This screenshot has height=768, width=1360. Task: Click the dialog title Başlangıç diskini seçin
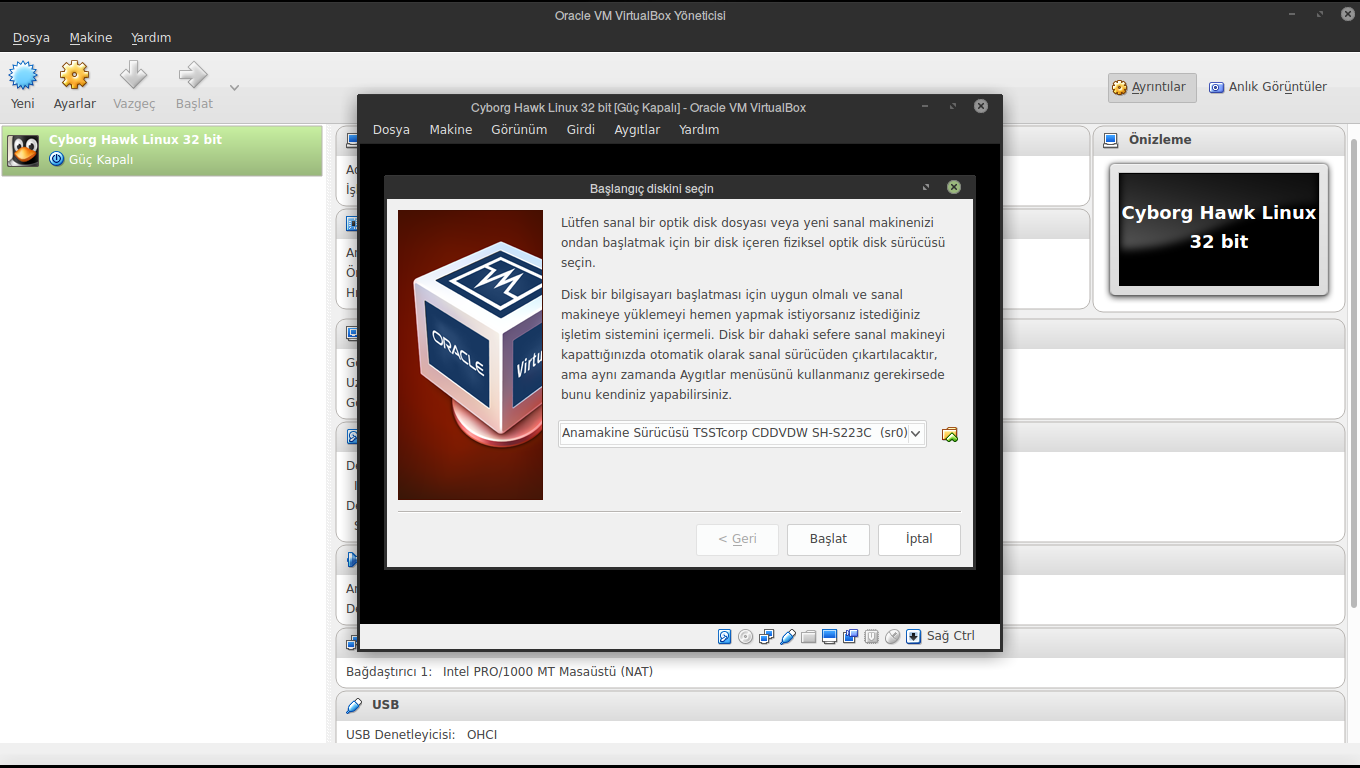[652, 188]
